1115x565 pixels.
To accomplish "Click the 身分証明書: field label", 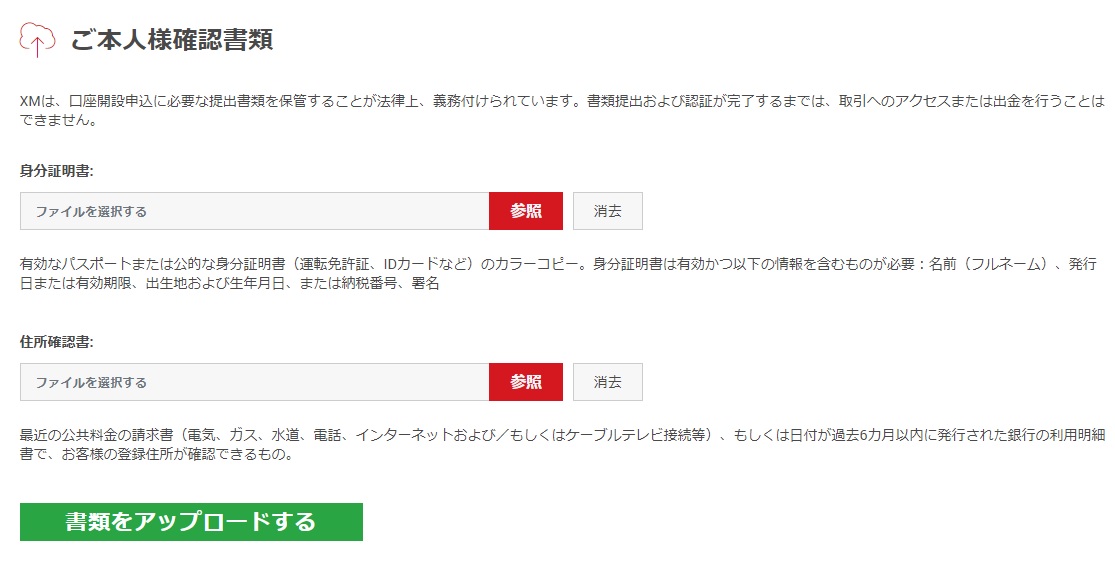I will click(57, 171).
